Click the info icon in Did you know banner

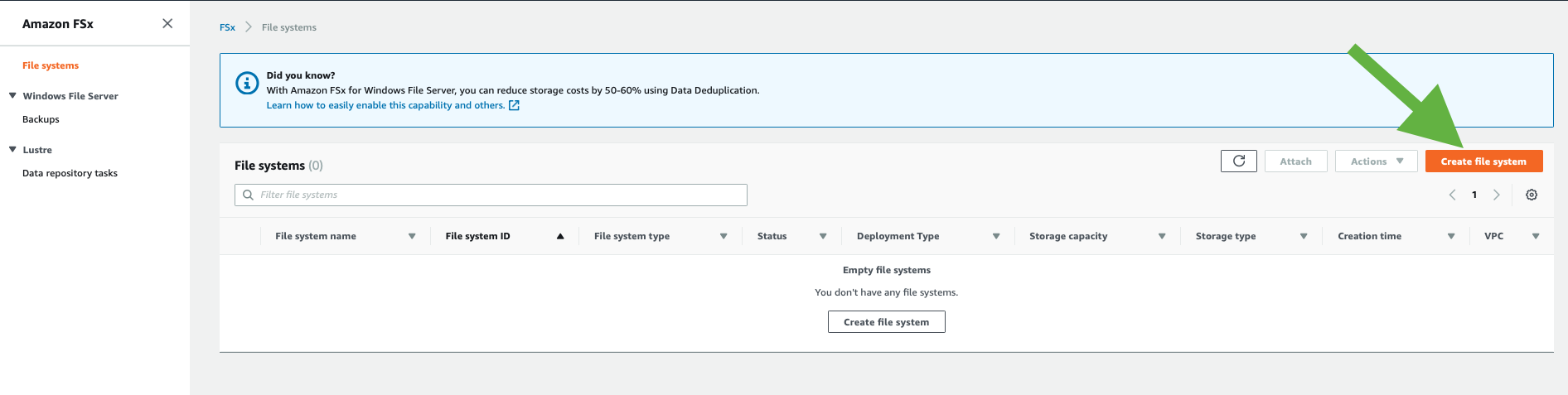[247, 84]
